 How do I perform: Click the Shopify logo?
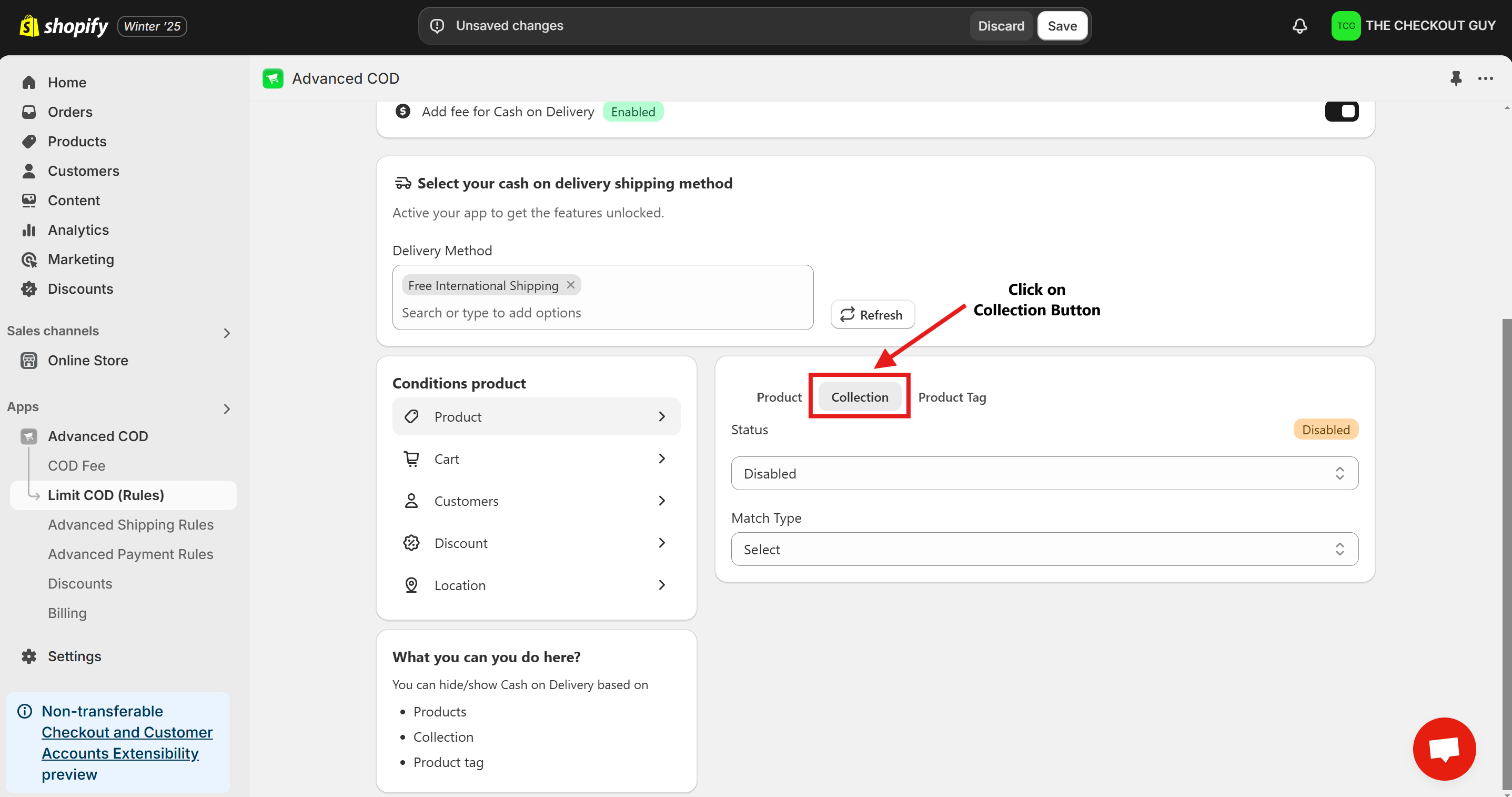(63, 26)
